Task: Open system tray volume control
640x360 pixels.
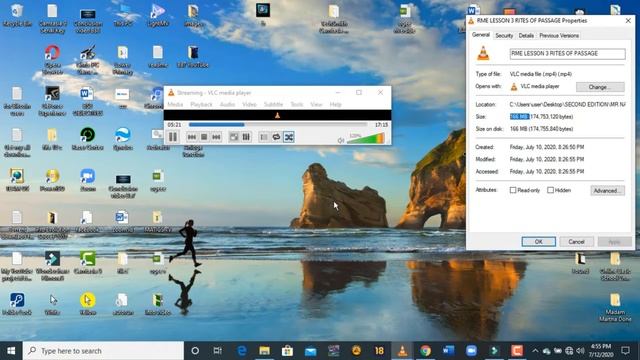Action: click(580, 351)
